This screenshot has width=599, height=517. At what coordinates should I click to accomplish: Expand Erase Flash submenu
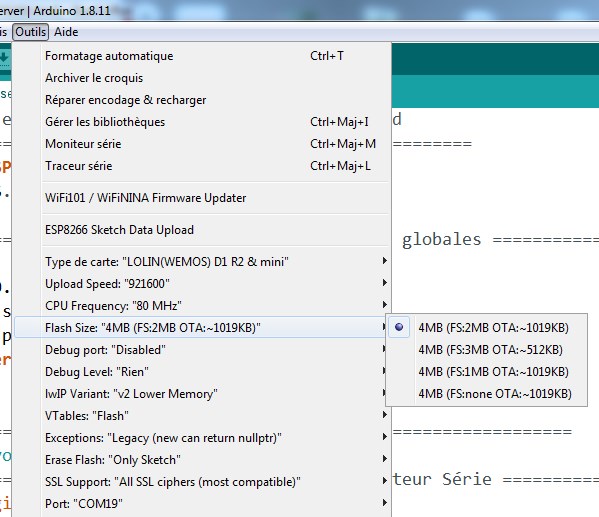[201, 460]
